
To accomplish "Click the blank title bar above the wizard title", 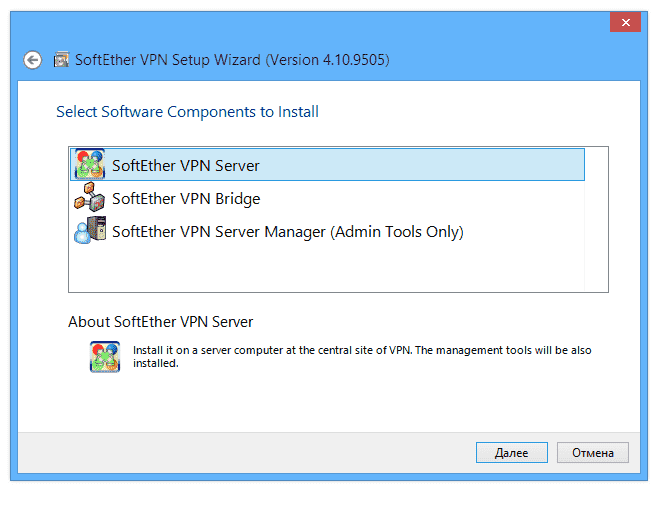I will tap(300, 22).
